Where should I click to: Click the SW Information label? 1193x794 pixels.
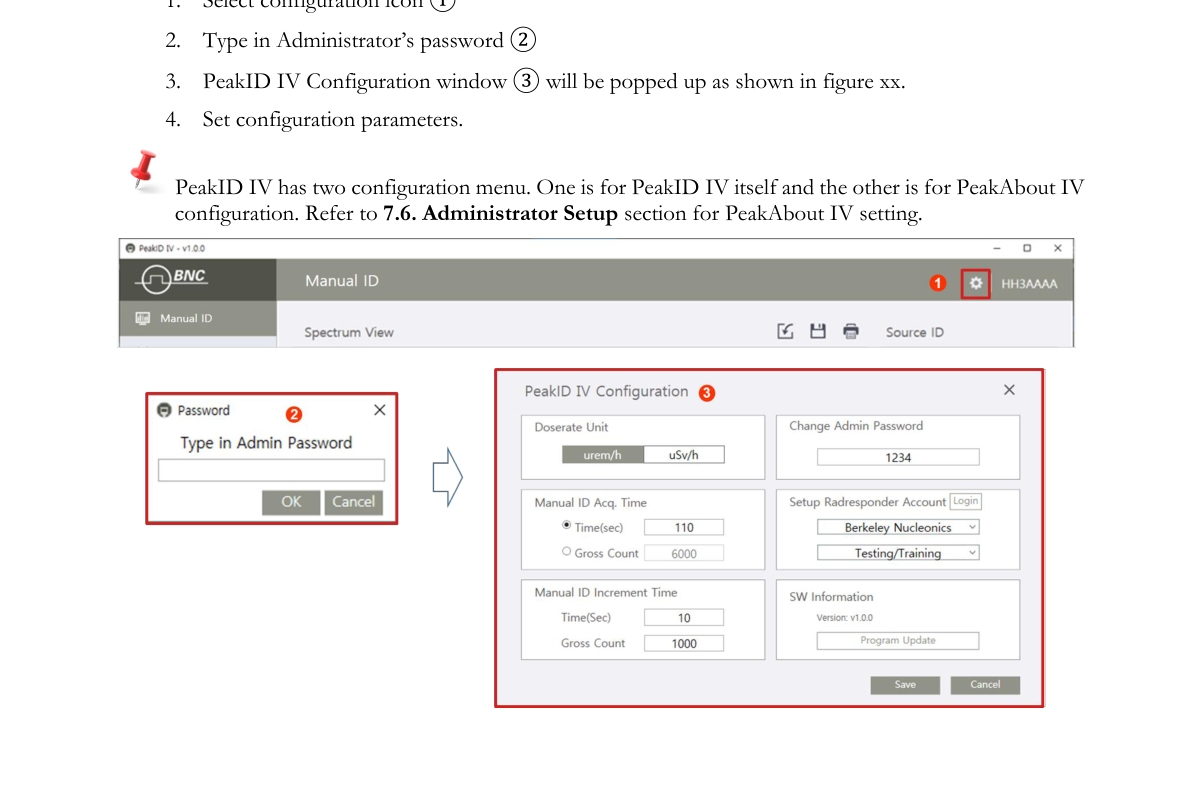831,597
